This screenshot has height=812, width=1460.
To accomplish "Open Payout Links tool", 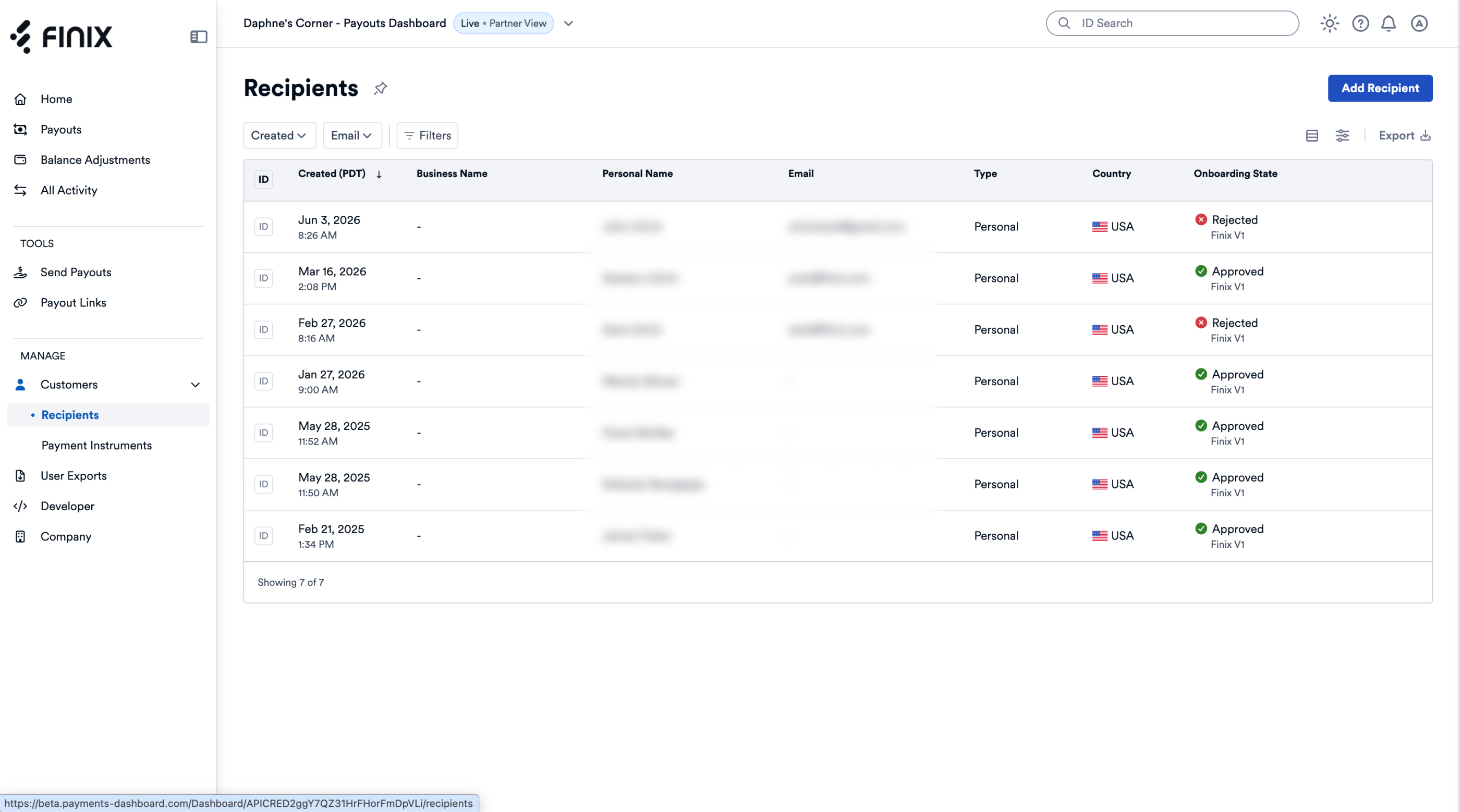I will (73, 303).
